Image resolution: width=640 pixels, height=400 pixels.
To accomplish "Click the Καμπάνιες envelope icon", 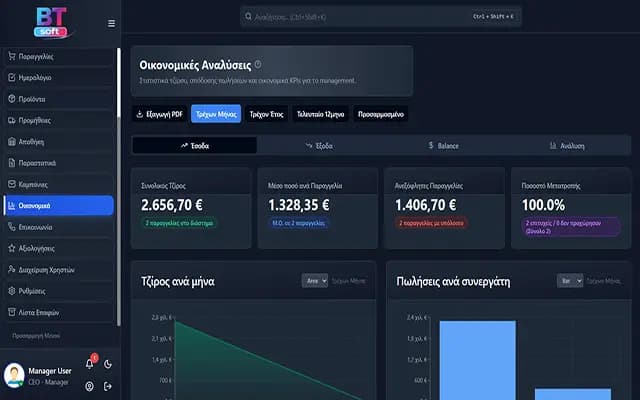I will click(x=12, y=184).
